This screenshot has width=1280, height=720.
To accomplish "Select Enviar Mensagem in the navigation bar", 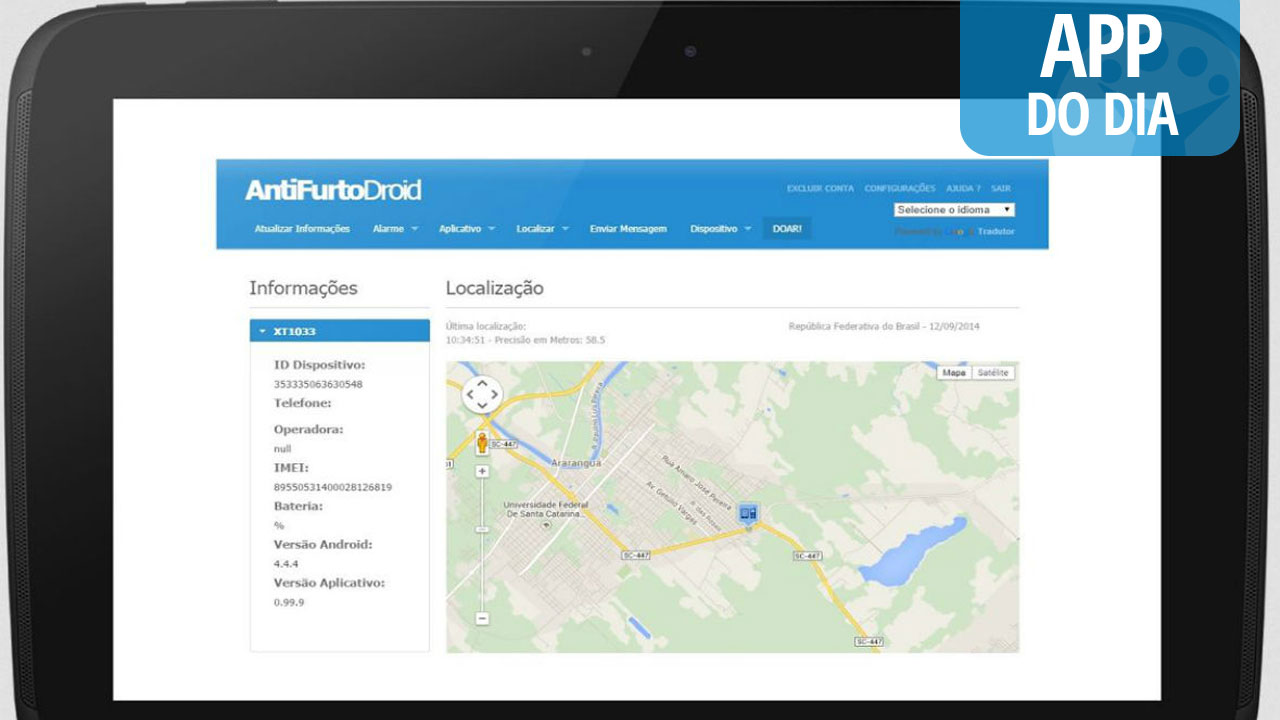I will (x=628, y=228).
